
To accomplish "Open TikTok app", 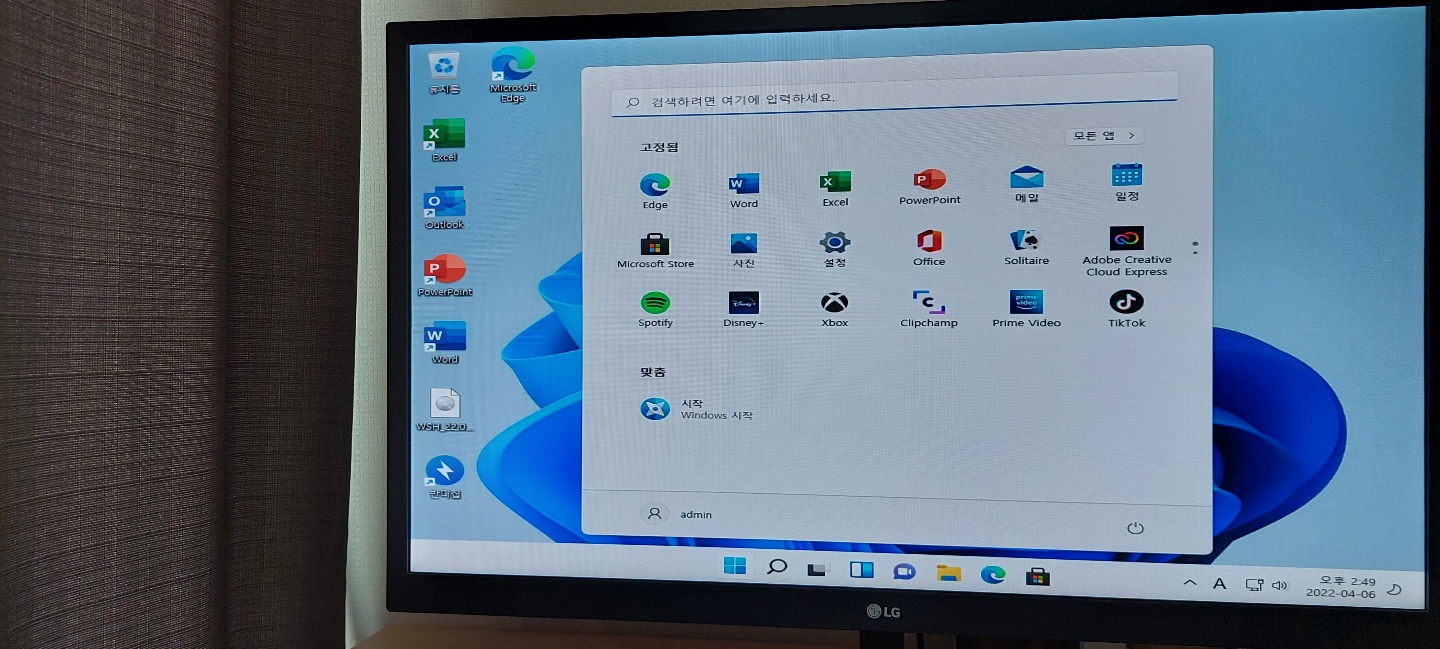I will 1127,309.
